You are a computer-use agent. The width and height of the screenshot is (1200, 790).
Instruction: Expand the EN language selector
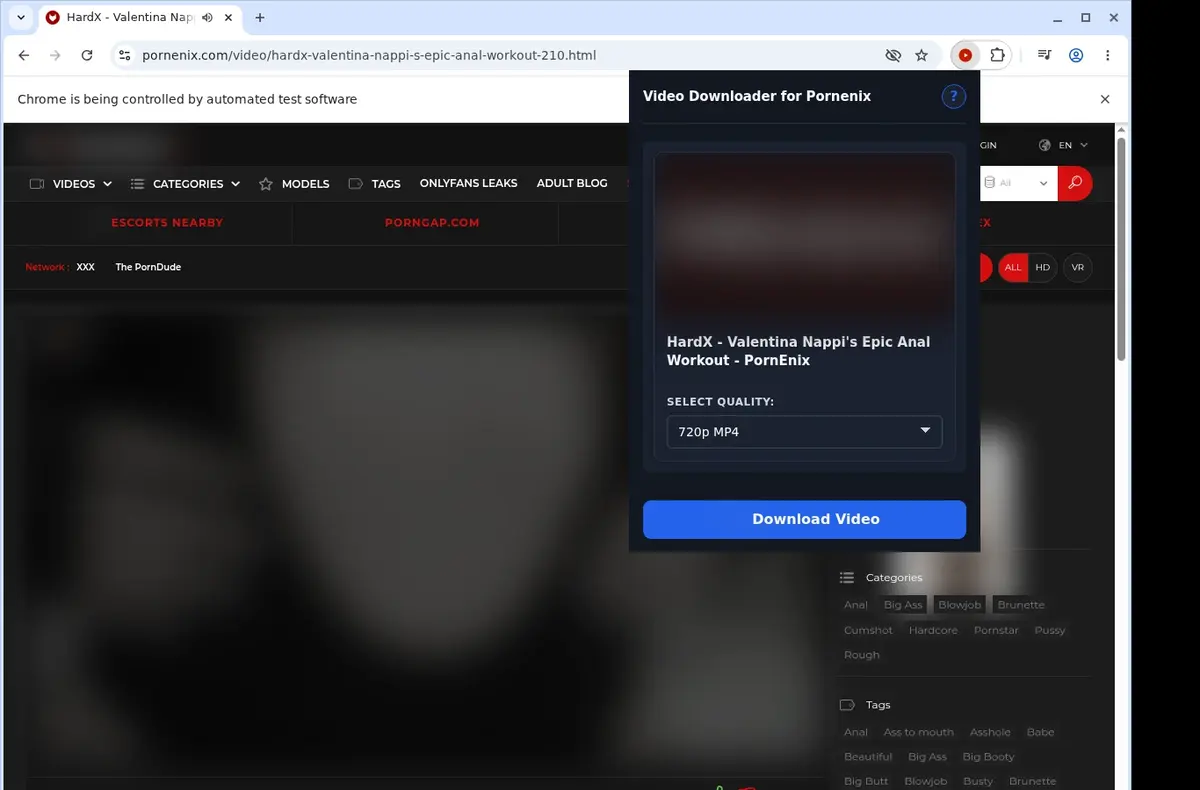[x=1063, y=145]
